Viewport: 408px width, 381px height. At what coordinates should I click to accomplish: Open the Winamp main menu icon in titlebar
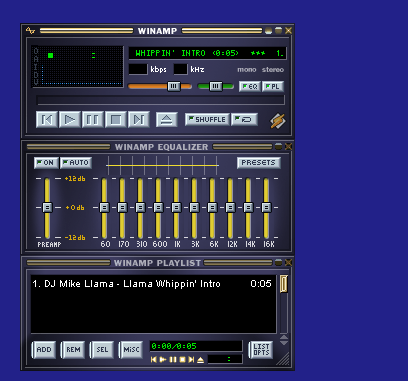point(30,31)
